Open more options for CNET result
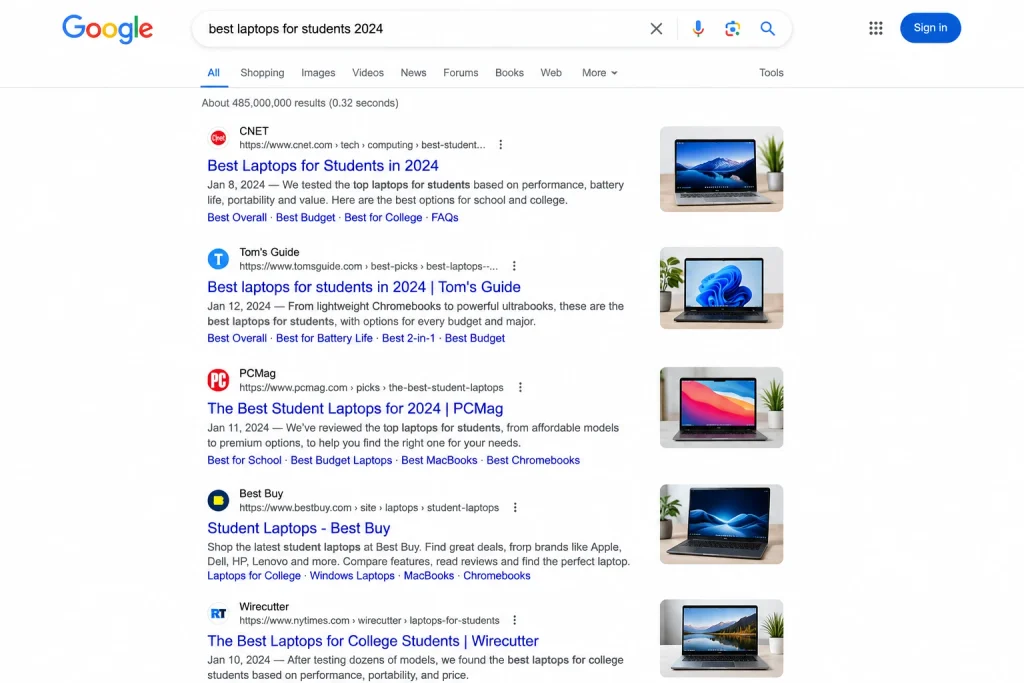This screenshot has height=683, width=1024. click(501, 145)
